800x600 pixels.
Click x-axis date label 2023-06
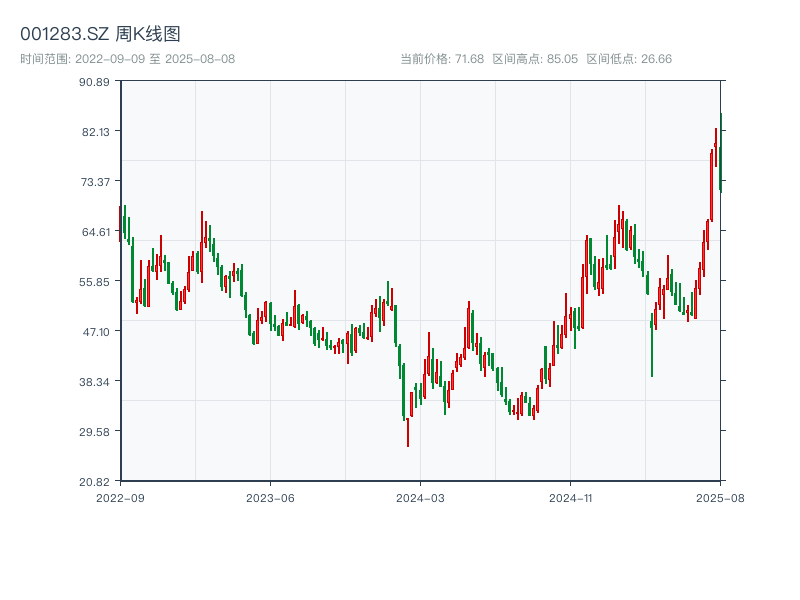[x=270, y=498]
